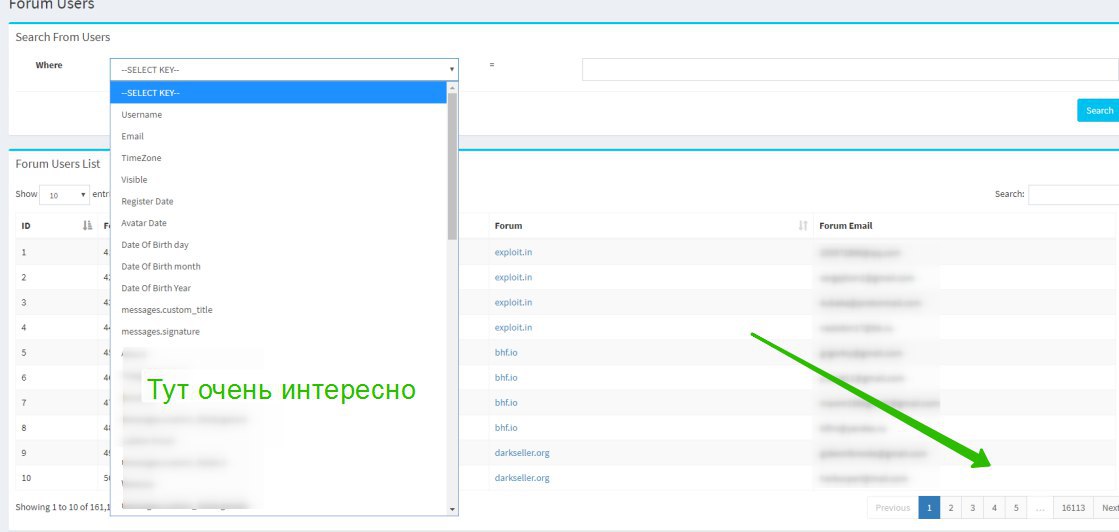Open the SELECT KEY dropdown box

(284, 69)
